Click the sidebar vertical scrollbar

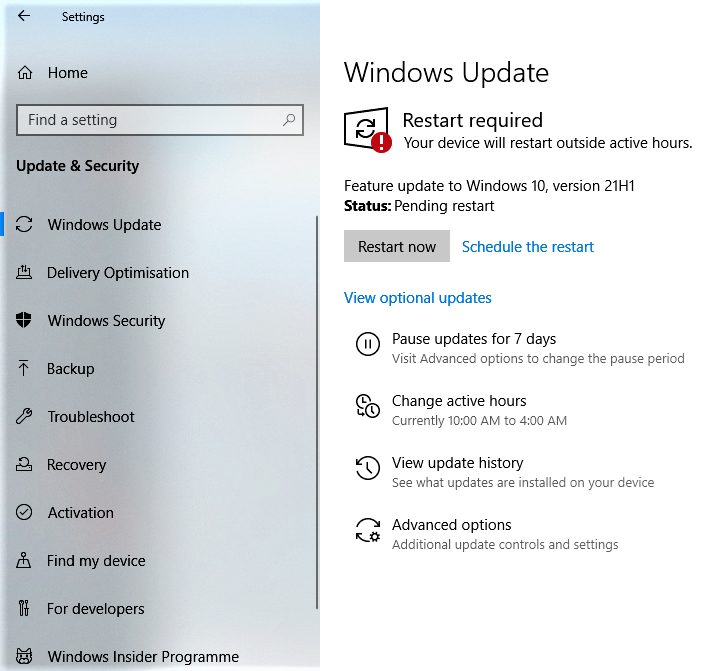pyautogui.click(x=317, y=412)
